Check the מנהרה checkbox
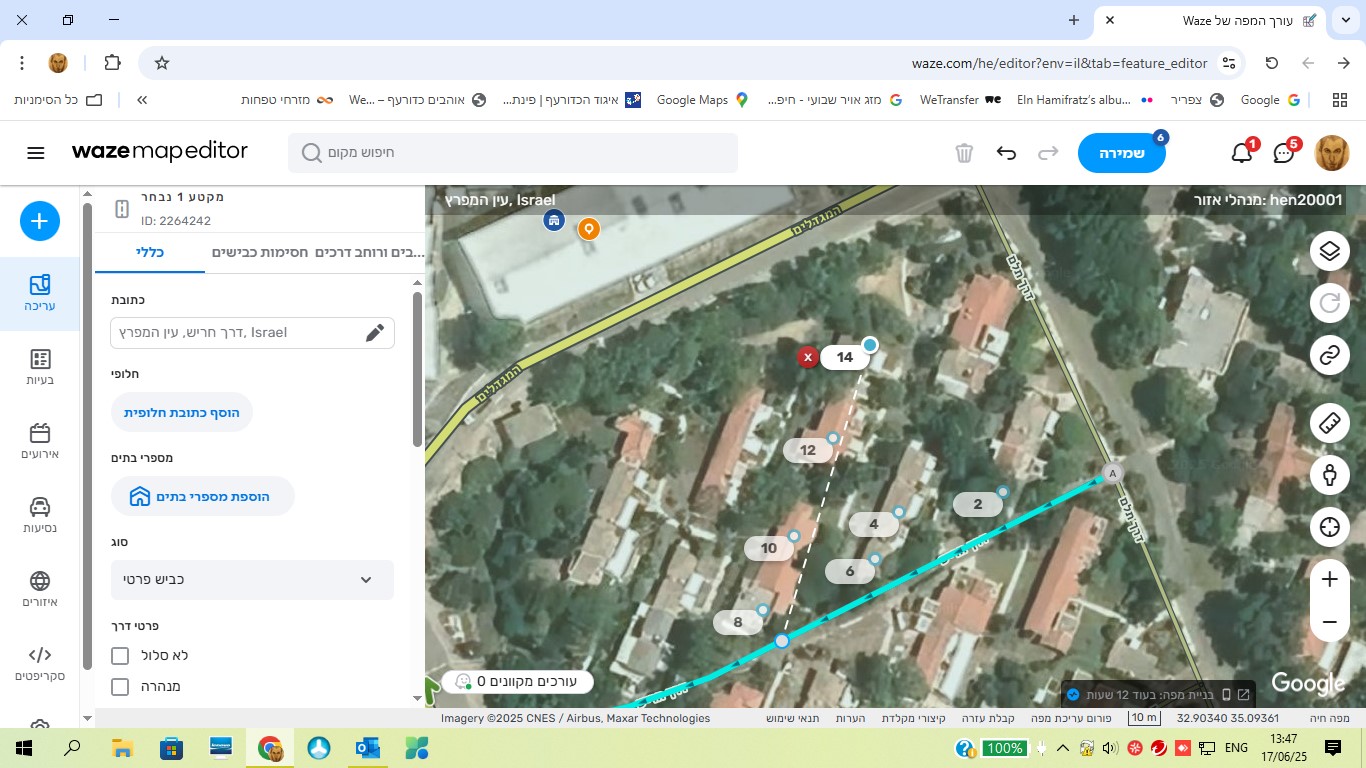The height and width of the screenshot is (768, 1366). point(121,687)
